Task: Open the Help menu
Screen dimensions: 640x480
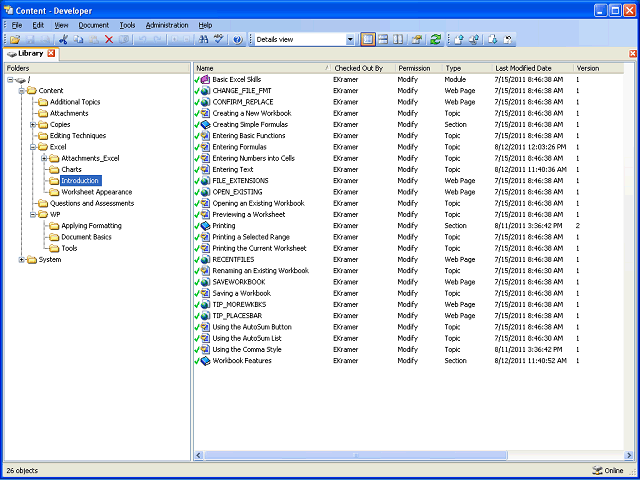Action: (x=205, y=25)
